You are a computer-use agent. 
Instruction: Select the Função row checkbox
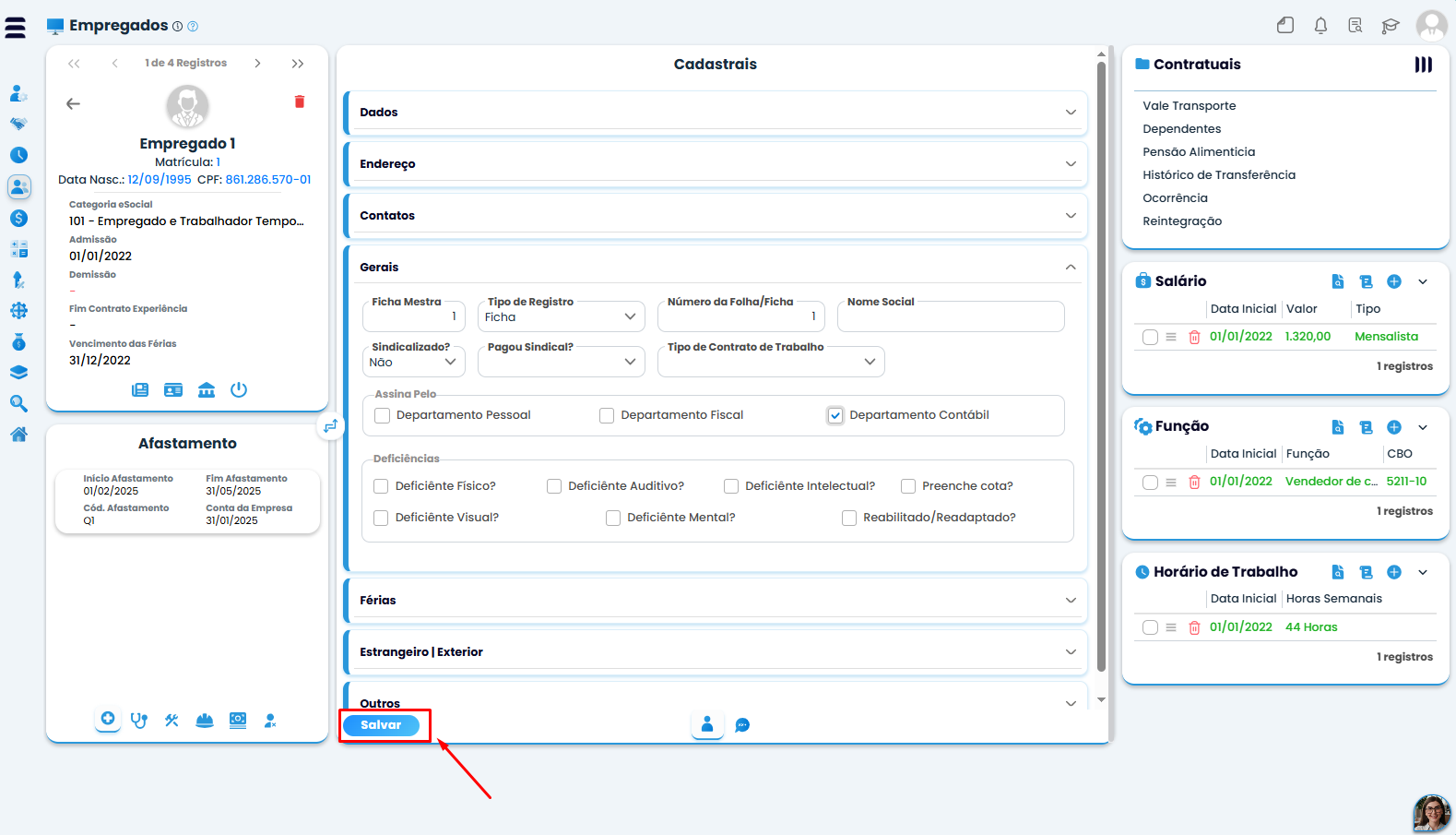point(1150,483)
